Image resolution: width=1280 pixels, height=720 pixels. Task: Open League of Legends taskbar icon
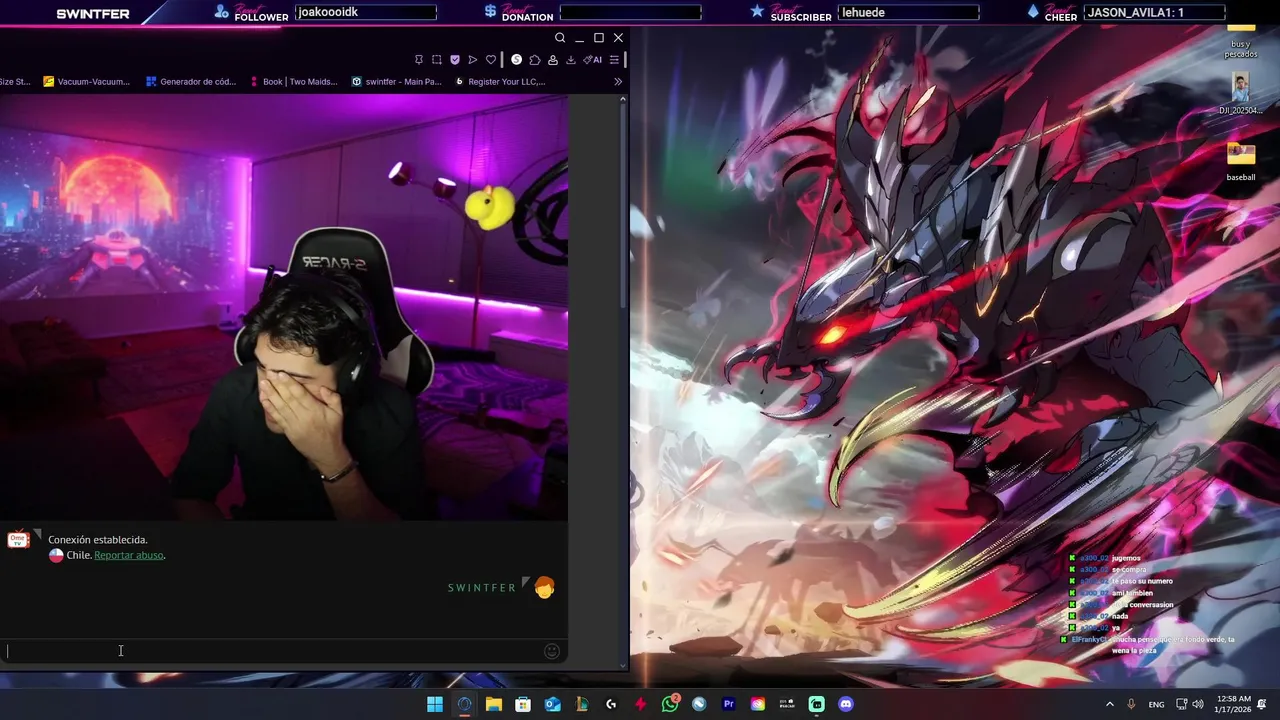pos(581,704)
